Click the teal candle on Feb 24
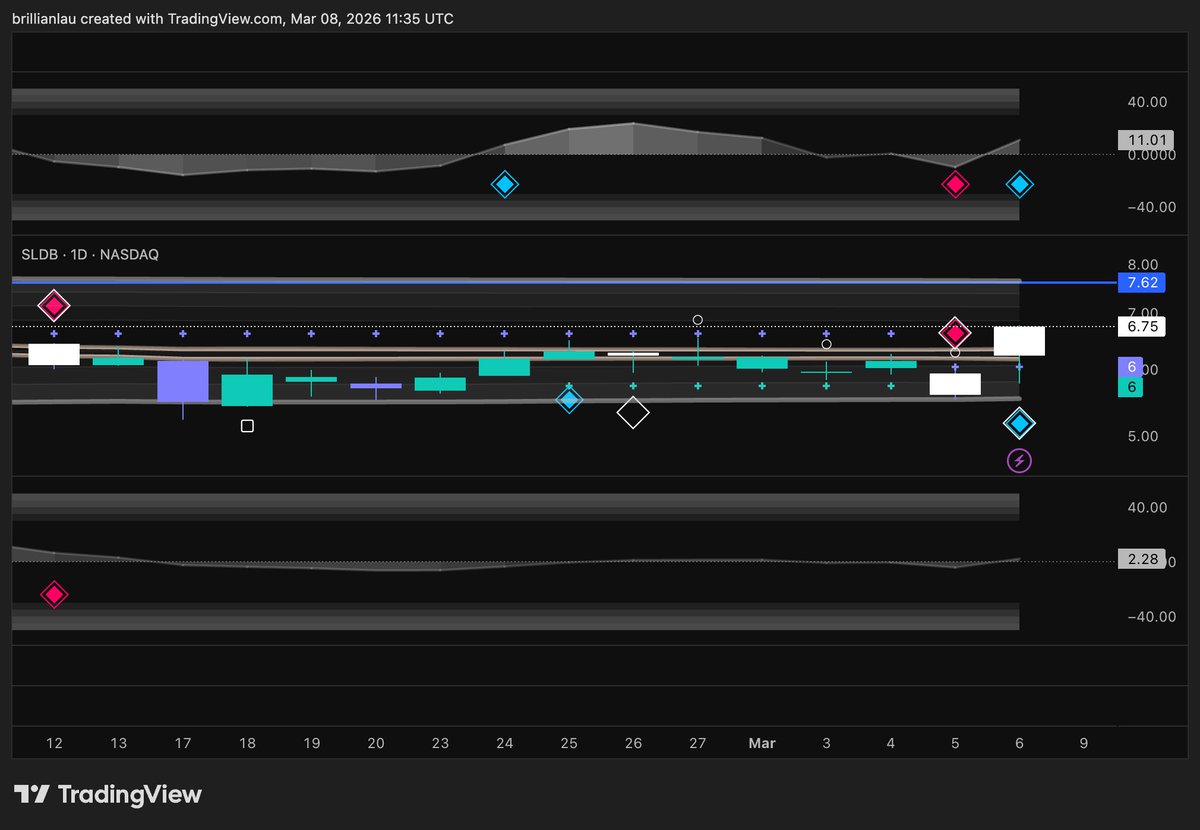 point(505,367)
